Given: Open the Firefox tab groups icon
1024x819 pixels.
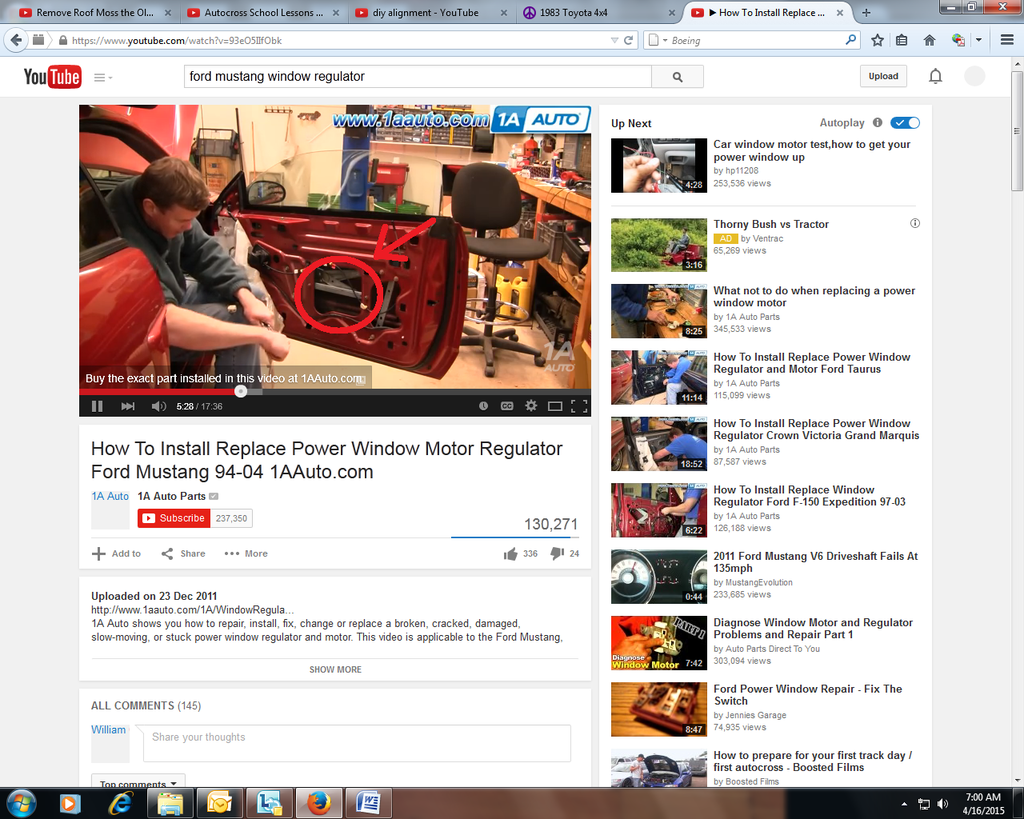Looking at the screenshot, I should click(x=39, y=40).
